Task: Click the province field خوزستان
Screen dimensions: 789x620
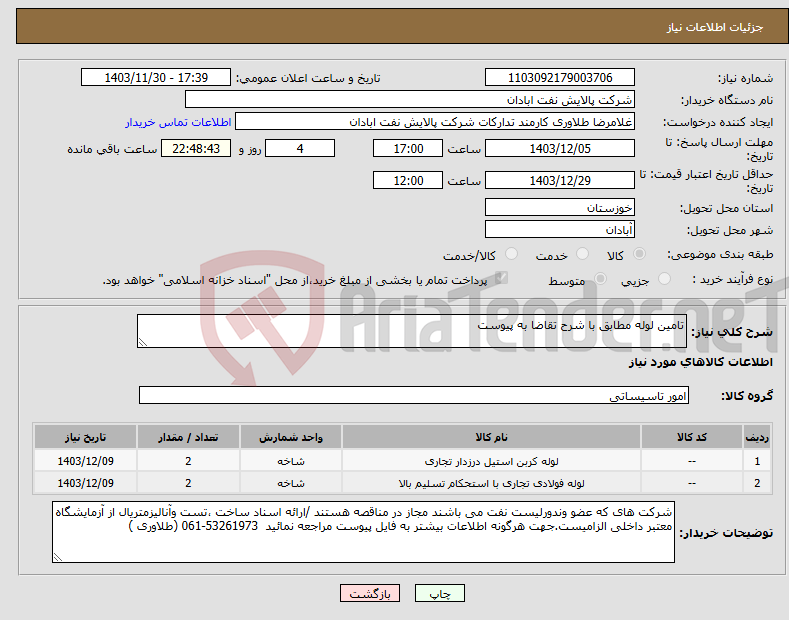Action: [560, 207]
